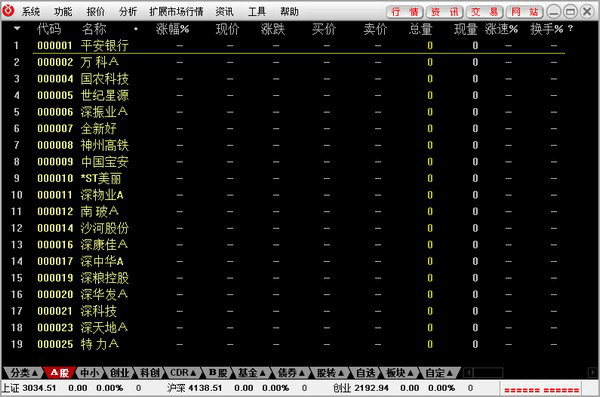This screenshot has width=600, height=397.
Task: Click the 网站 button
Action: tap(525, 12)
